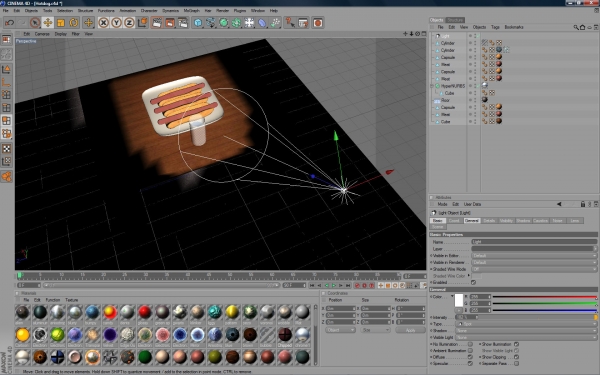The image size is (600, 375).
Task: Open the Visible in Renderer dropdown
Action: 534,262
